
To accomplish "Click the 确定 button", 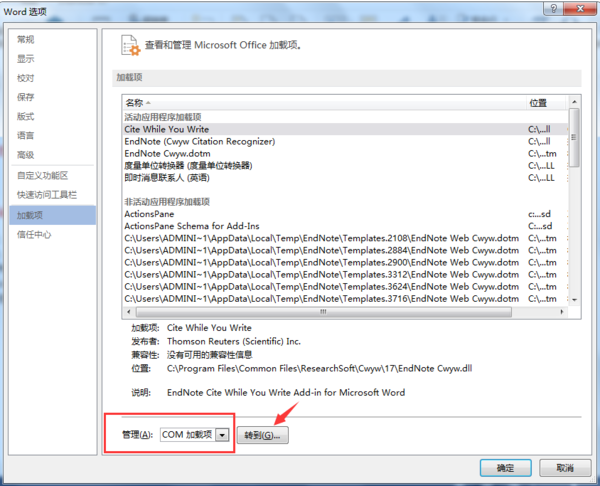I will pos(505,468).
